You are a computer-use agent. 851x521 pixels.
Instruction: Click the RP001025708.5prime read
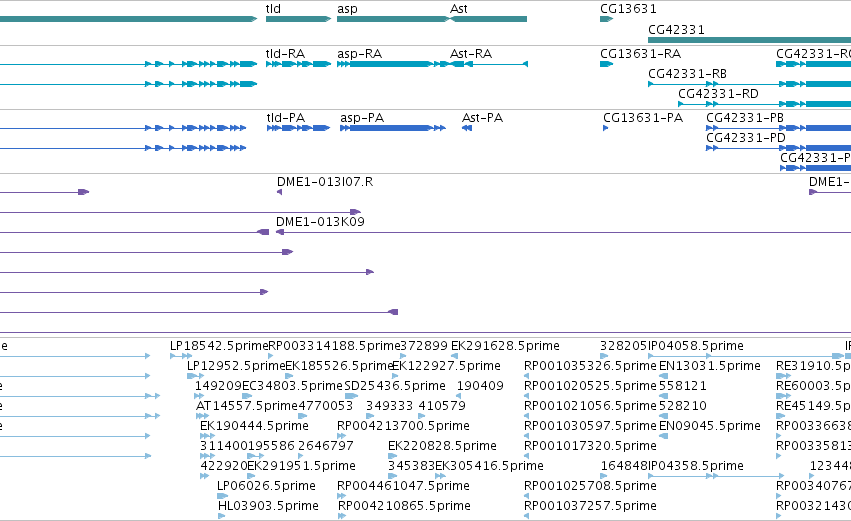coord(526,496)
